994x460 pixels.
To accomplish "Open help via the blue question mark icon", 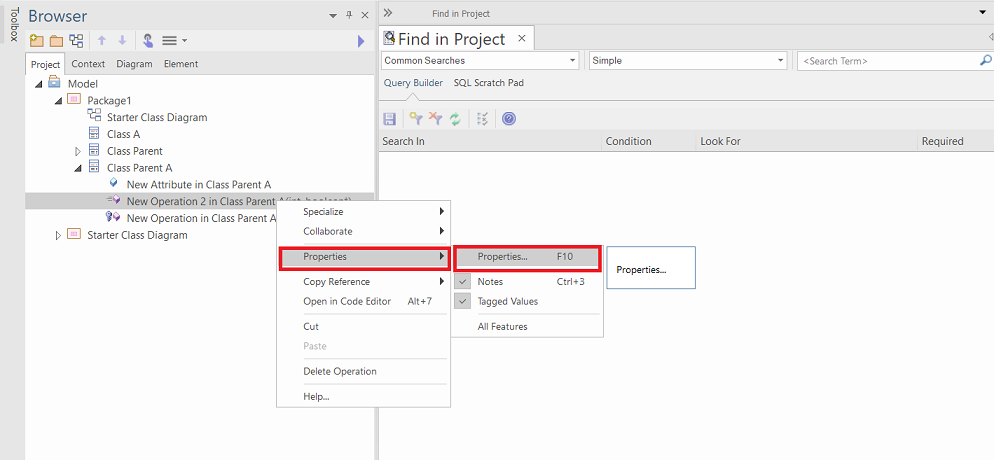I will (x=509, y=119).
